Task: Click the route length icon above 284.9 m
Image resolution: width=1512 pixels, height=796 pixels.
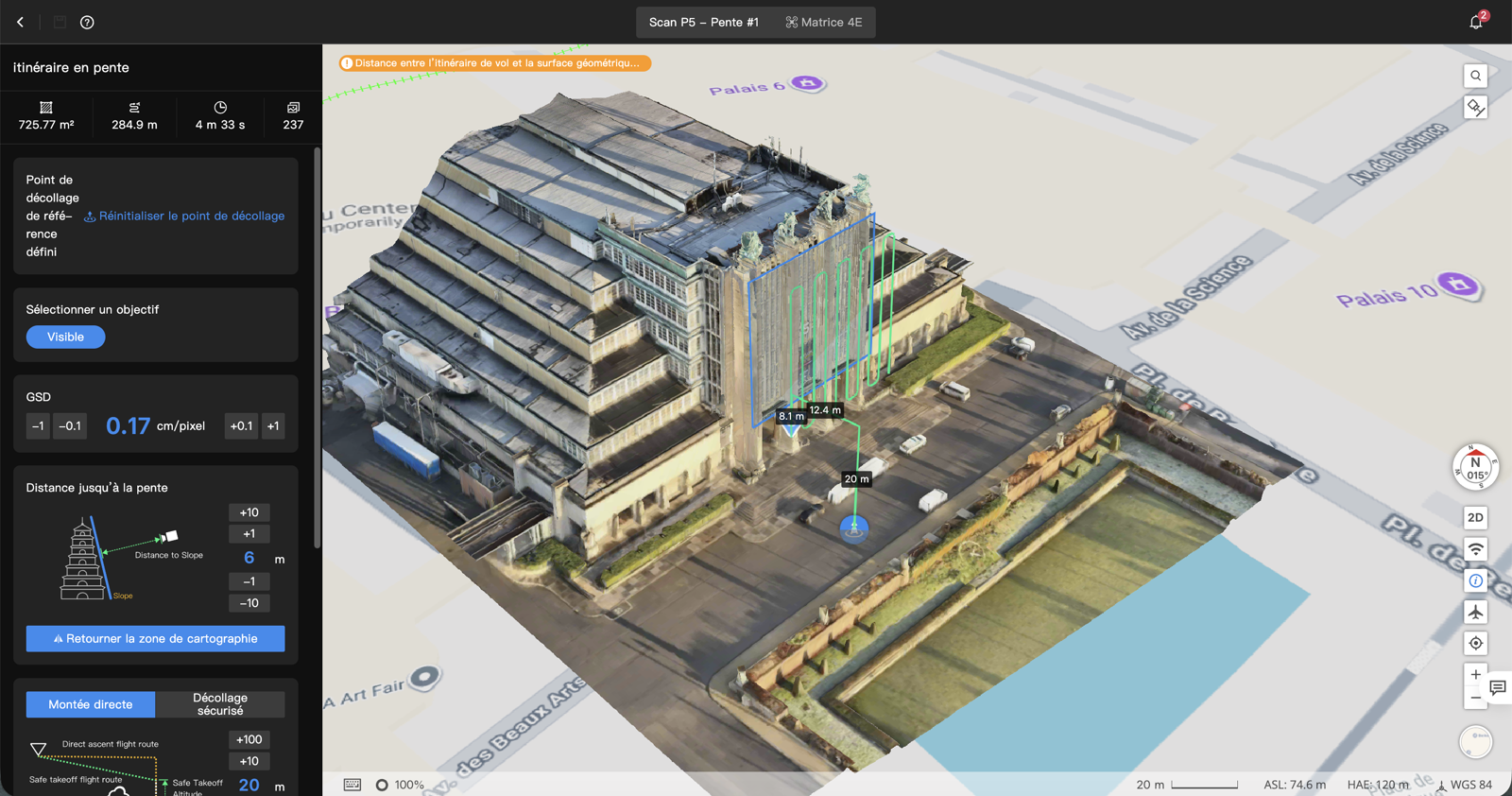Action: click(x=134, y=108)
